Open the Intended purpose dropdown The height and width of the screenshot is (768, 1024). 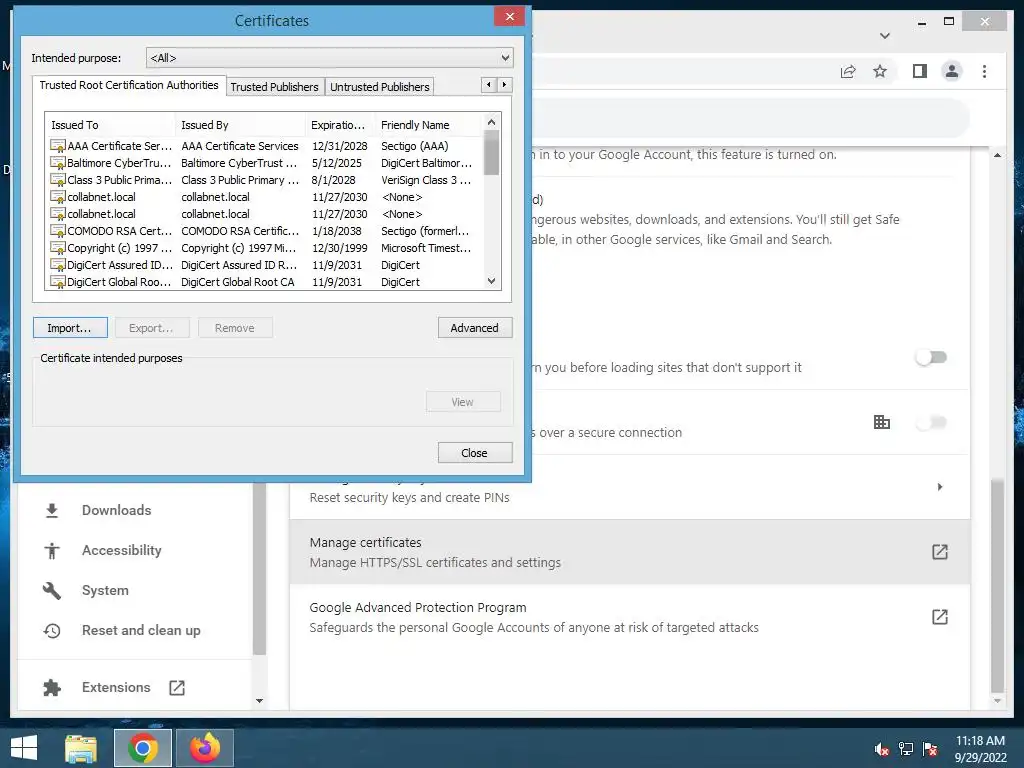[330, 57]
